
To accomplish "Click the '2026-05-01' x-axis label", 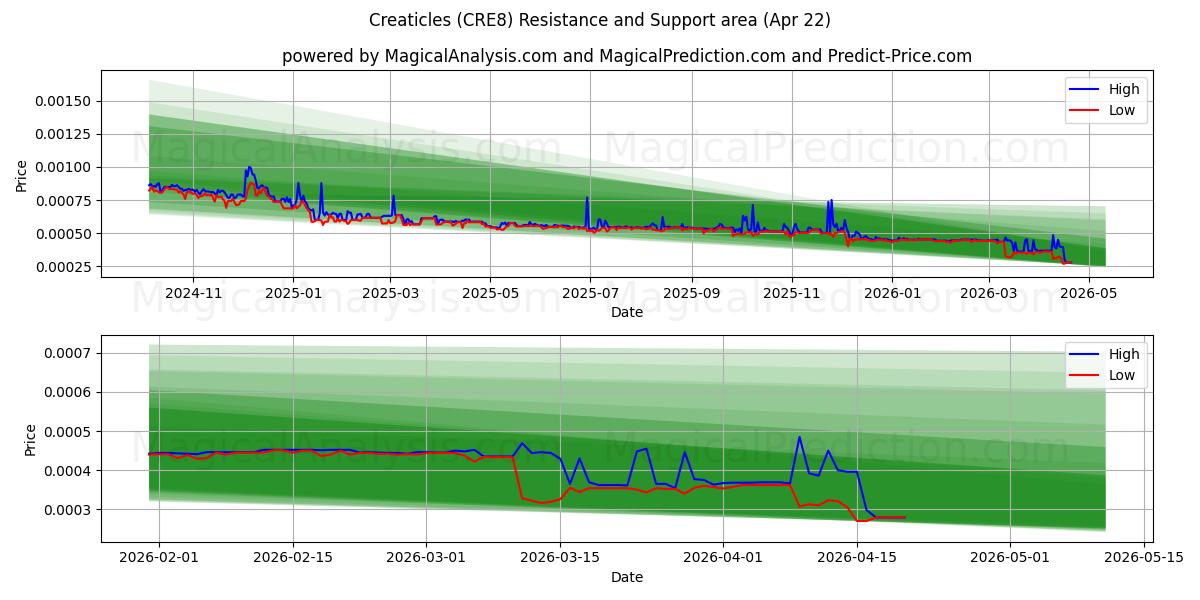I will (1010, 559).
